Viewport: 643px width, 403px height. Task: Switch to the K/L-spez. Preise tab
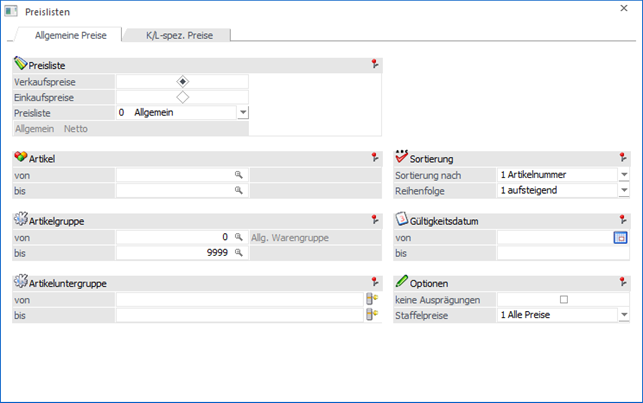(180, 35)
